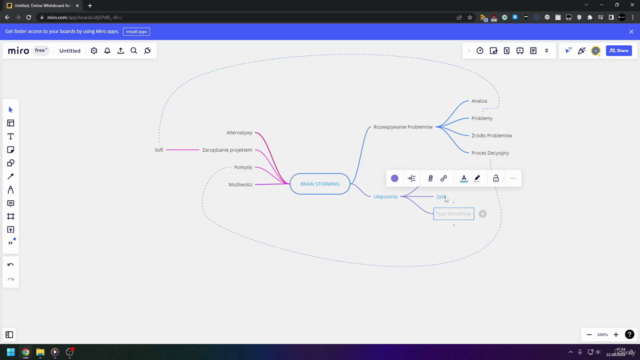Image resolution: width=640 pixels, height=360 pixels.
Task: Click the Share button
Action: click(619, 51)
